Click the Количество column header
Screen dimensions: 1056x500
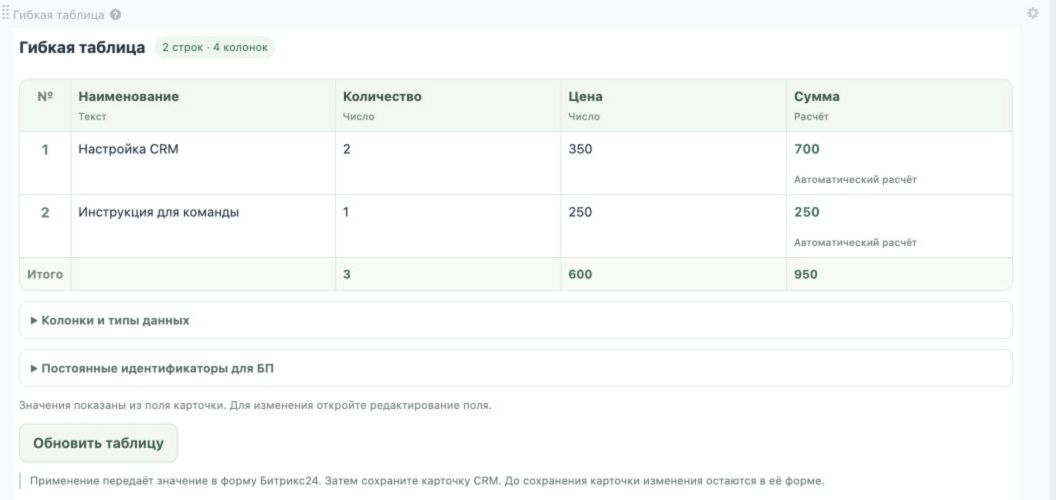448,105
